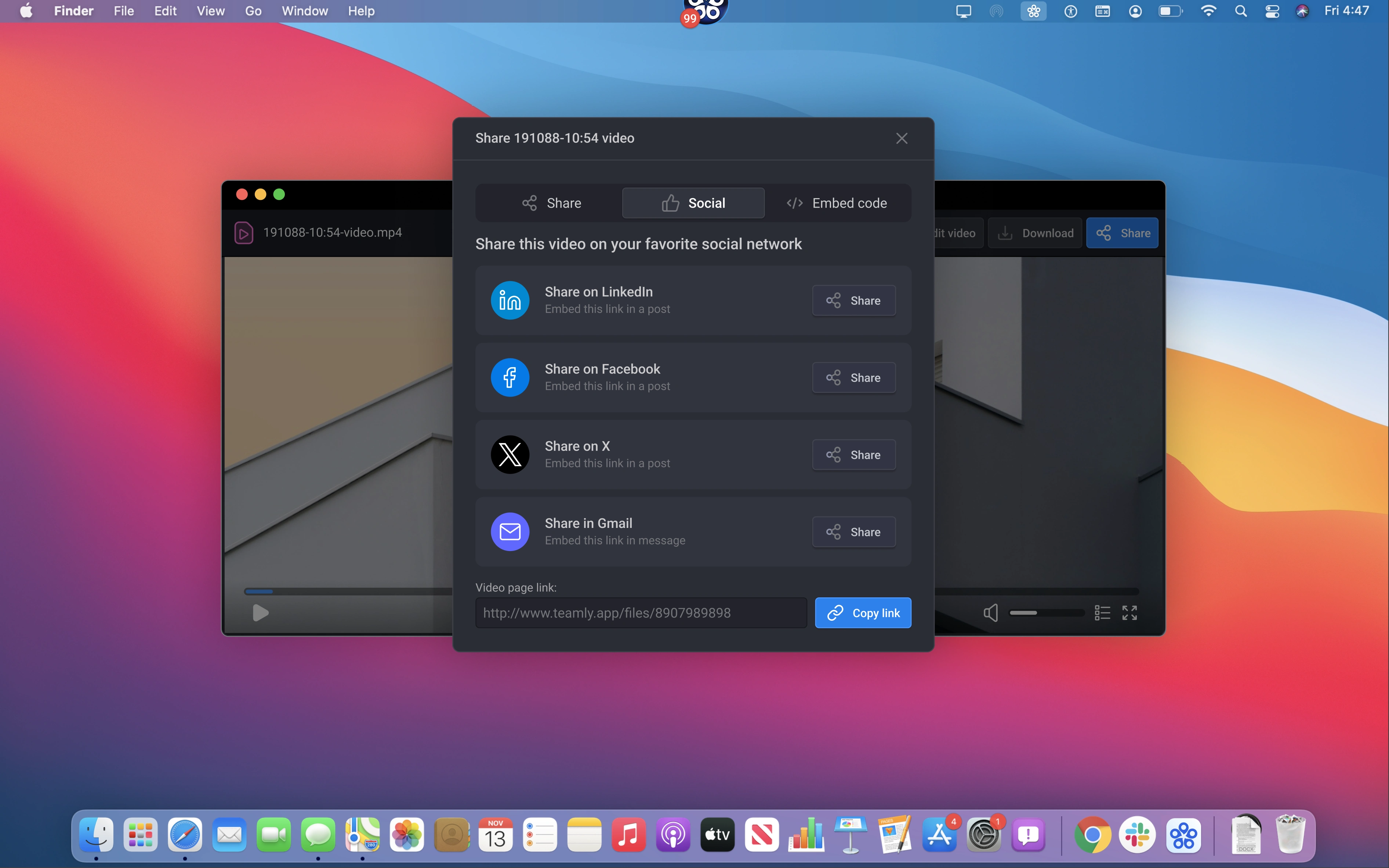Open the playlist list icon in player
The width and height of the screenshot is (1389, 868).
pos(1102,613)
